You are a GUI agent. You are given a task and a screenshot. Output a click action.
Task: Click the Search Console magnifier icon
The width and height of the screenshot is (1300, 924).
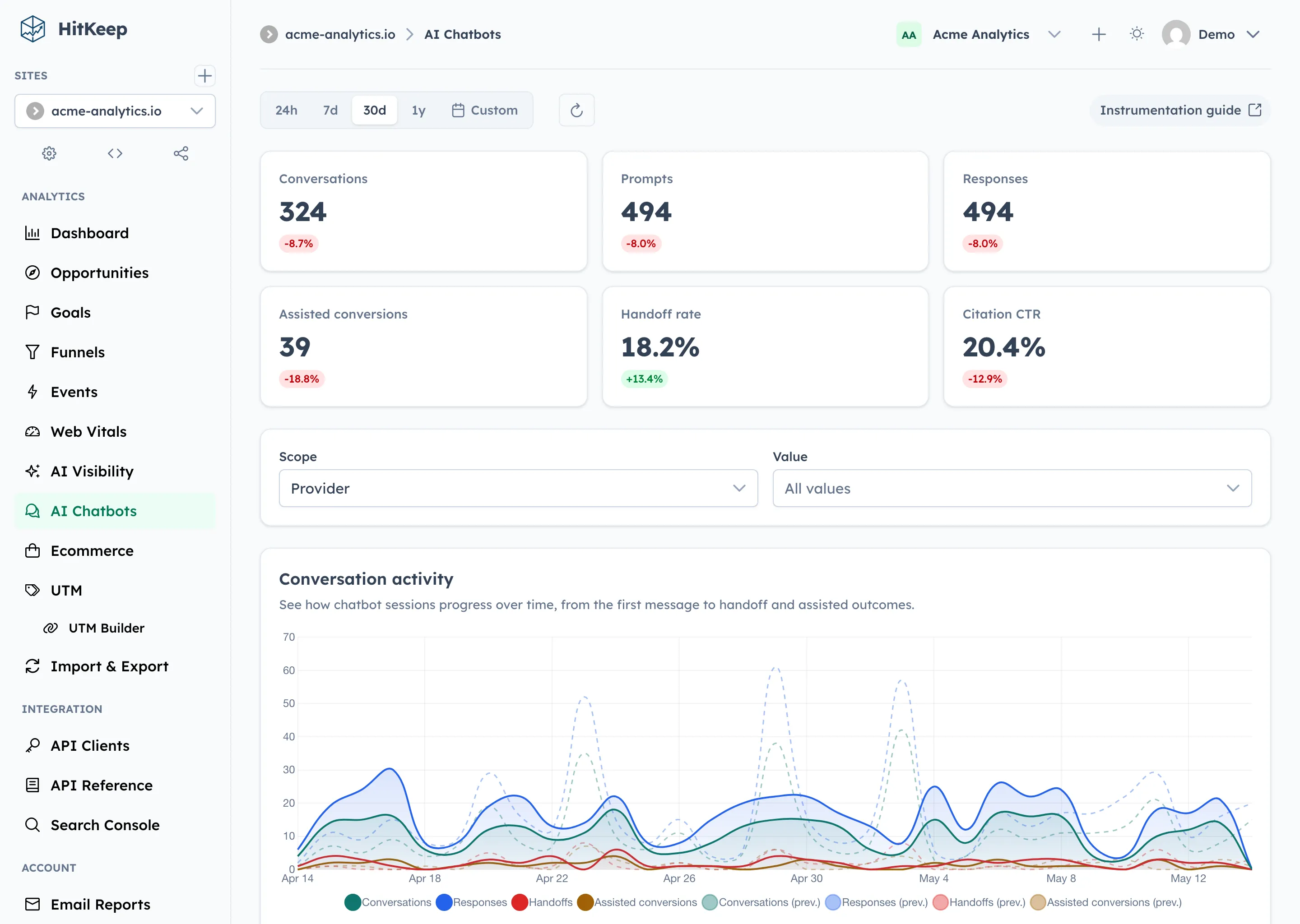32,824
